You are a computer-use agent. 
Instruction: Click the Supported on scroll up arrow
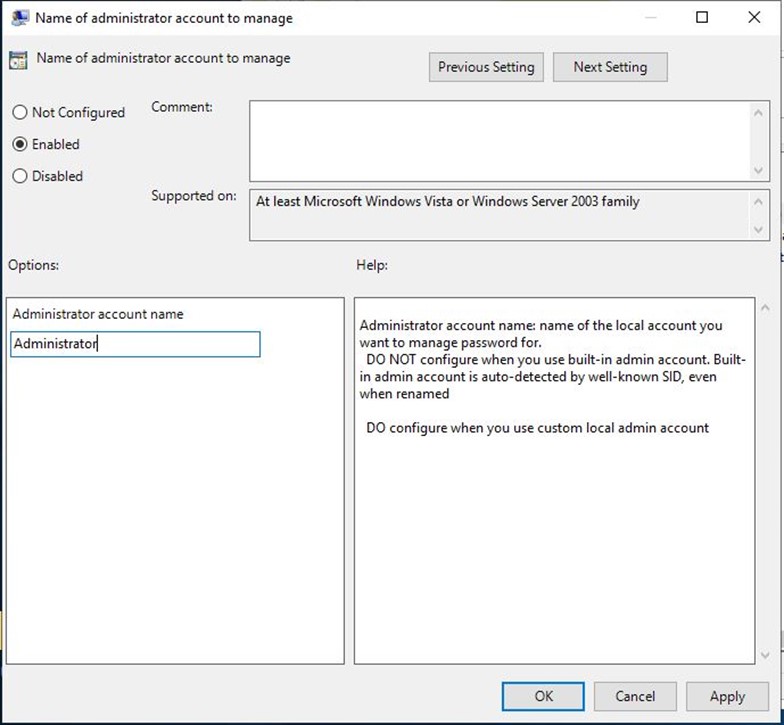point(758,202)
